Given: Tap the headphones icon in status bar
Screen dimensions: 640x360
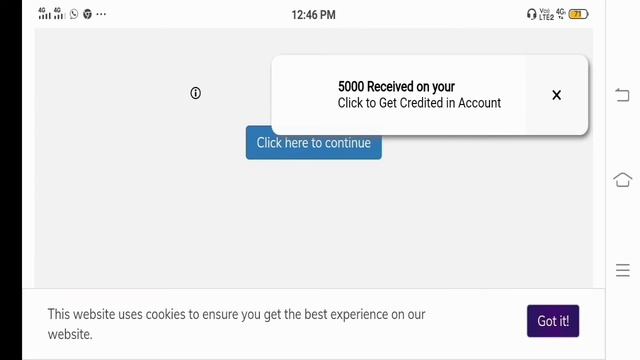Looking at the screenshot, I should click(531, 15).
